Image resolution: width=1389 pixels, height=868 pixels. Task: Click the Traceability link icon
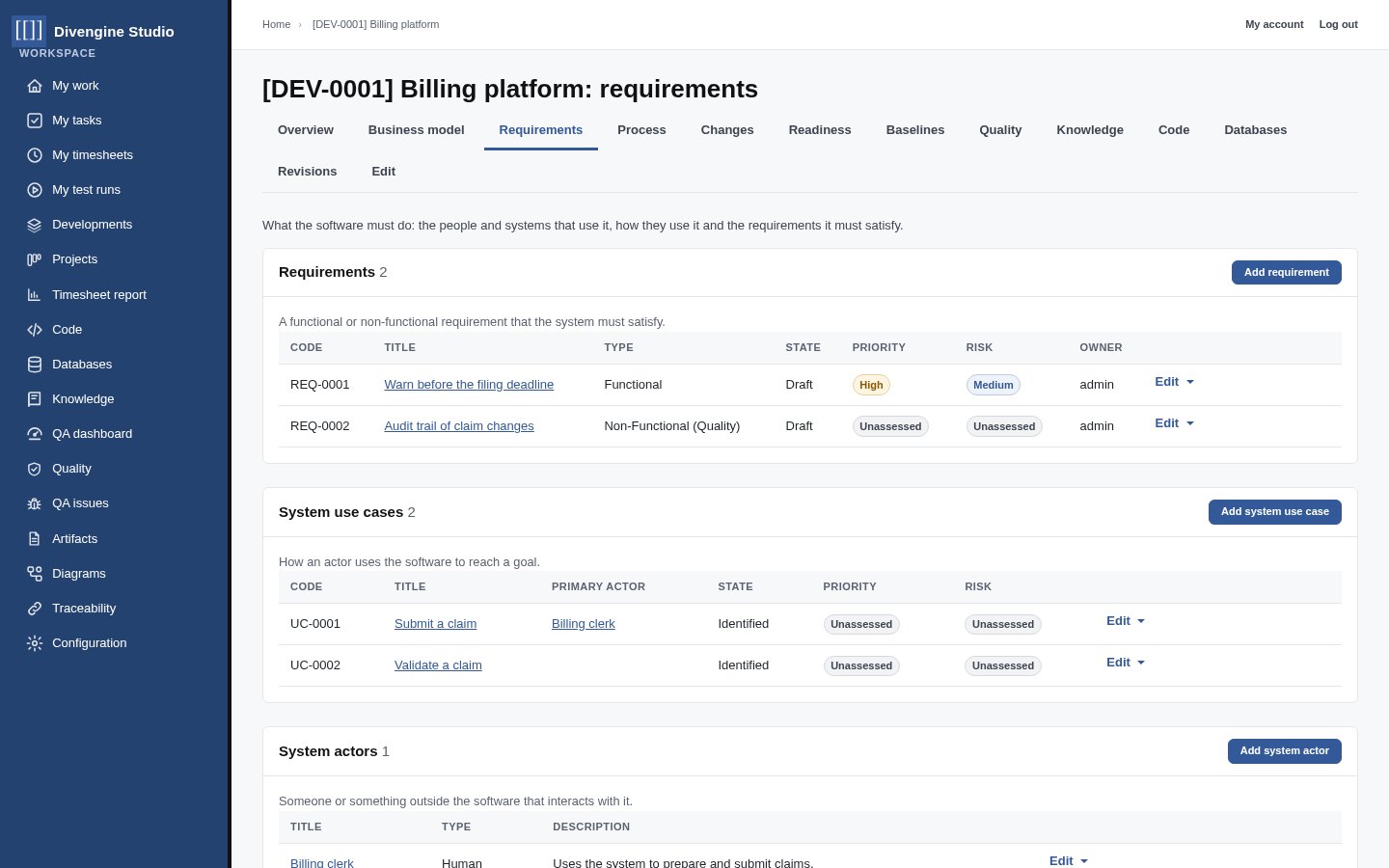(35, 609)
